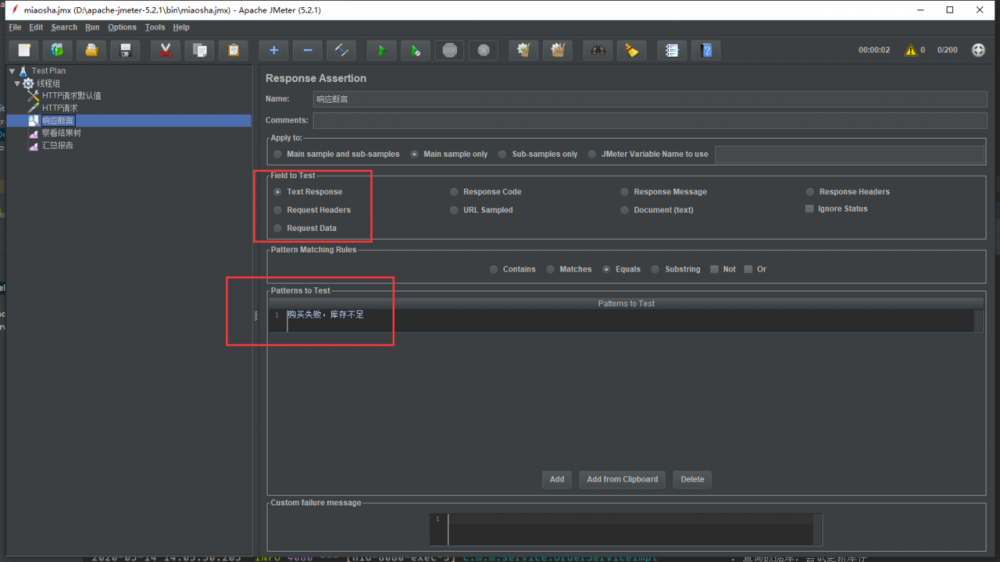The image size is (1000, 562).
Task: Select the HTTP请求 sampler in tree
Action: (59, 108)
